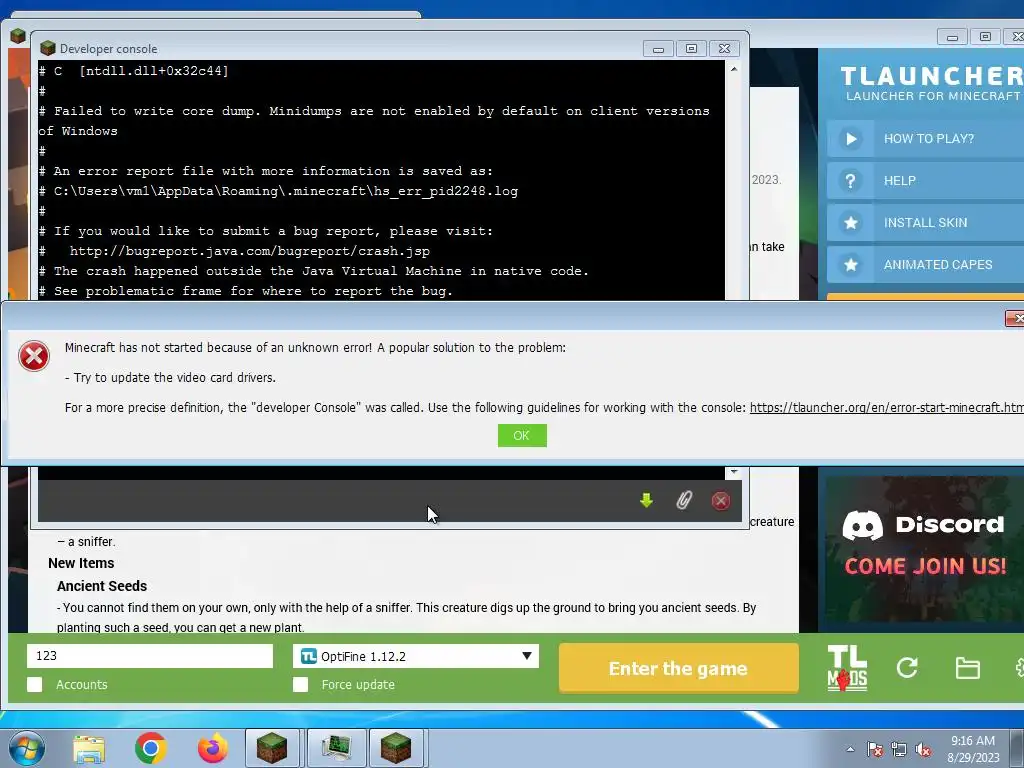Screen dimensions: 1024x768
Task: Click the New Items heading
Action: coord(81,563)
